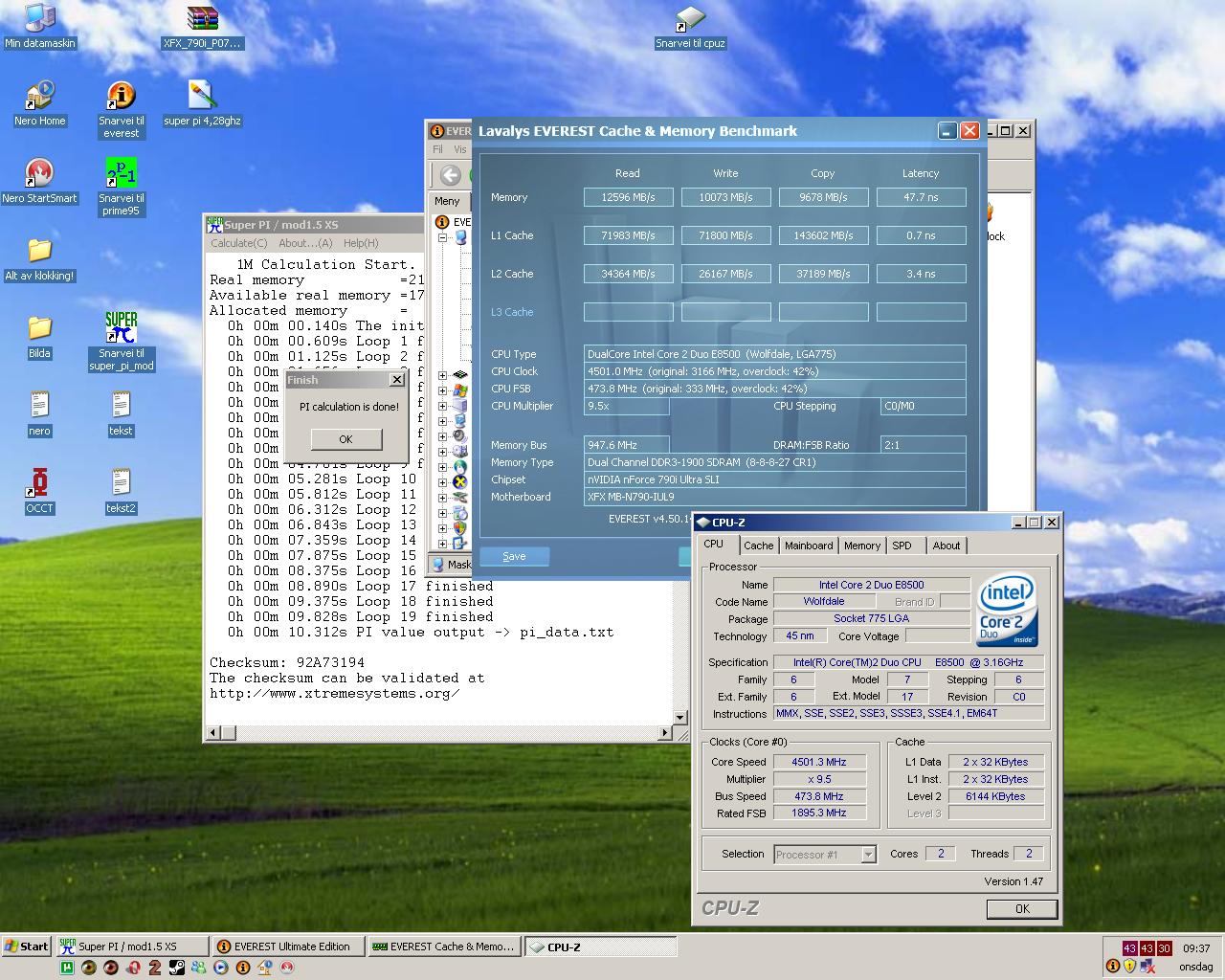Click the Windows Messenger quick launch icon
This screenshot has width=1225, height=980.
click(x=199, y=968)
